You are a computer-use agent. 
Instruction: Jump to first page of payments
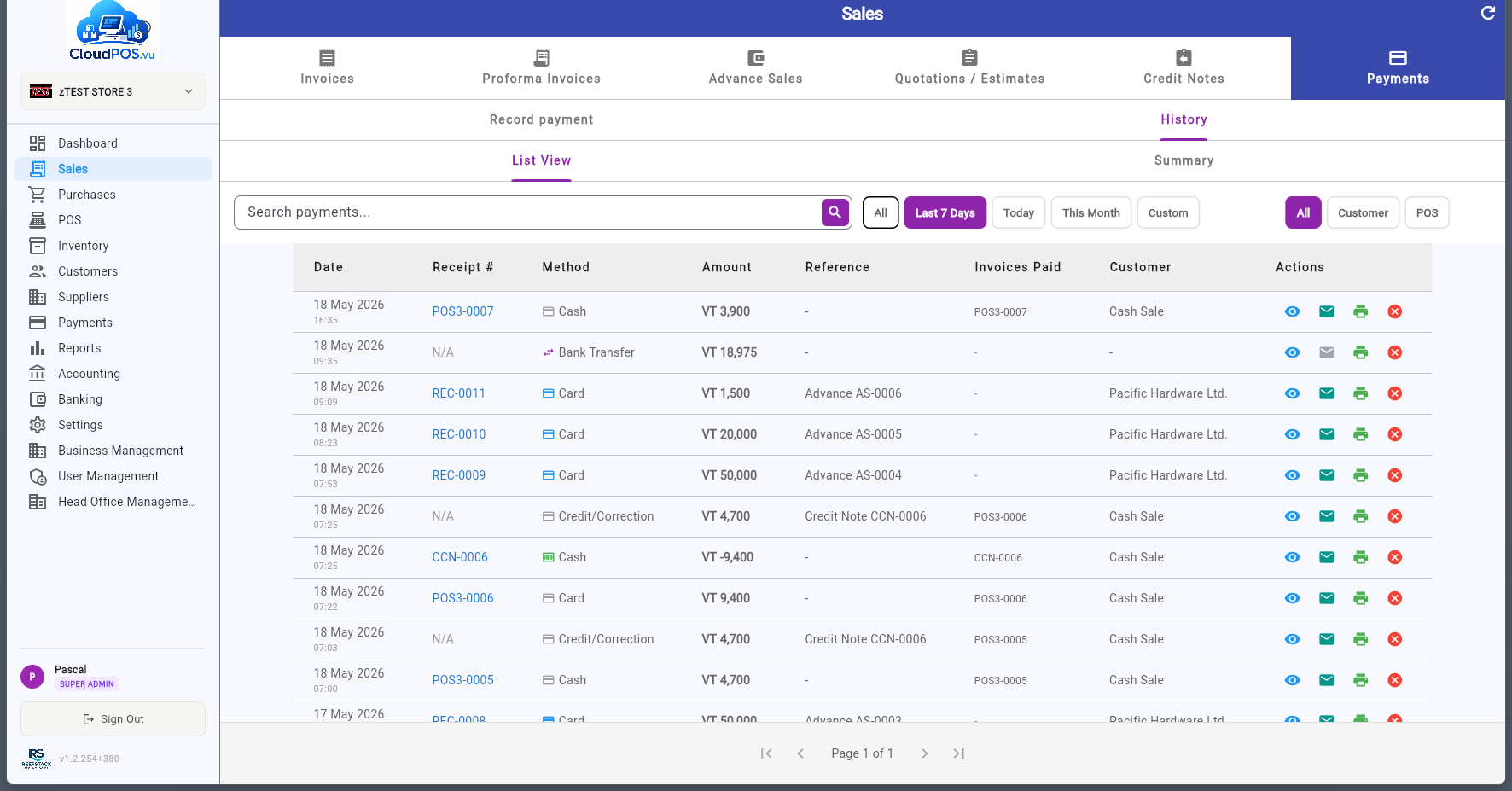766,753
